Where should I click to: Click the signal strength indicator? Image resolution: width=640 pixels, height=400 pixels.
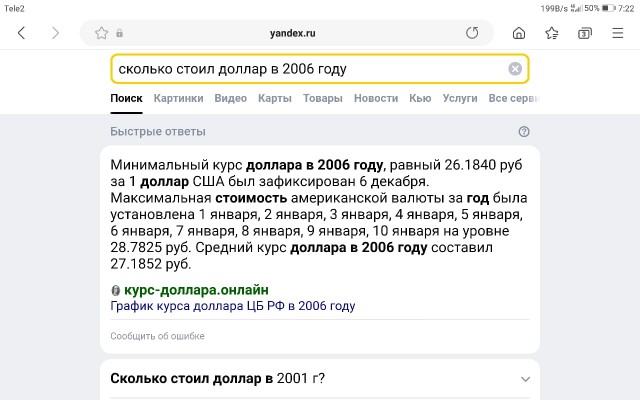pos(576,8)
